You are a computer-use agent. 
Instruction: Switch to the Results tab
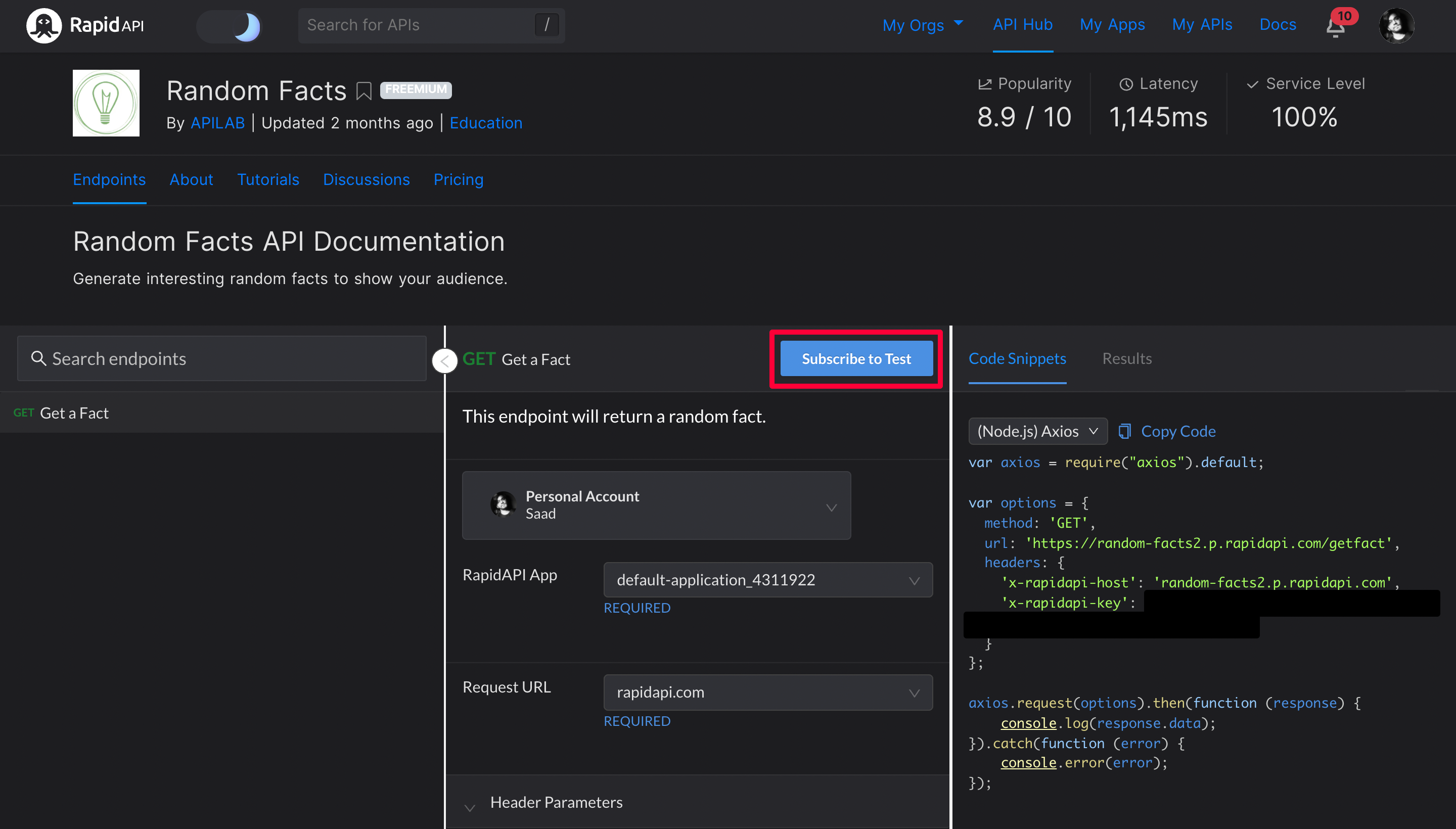(1126, 359)
